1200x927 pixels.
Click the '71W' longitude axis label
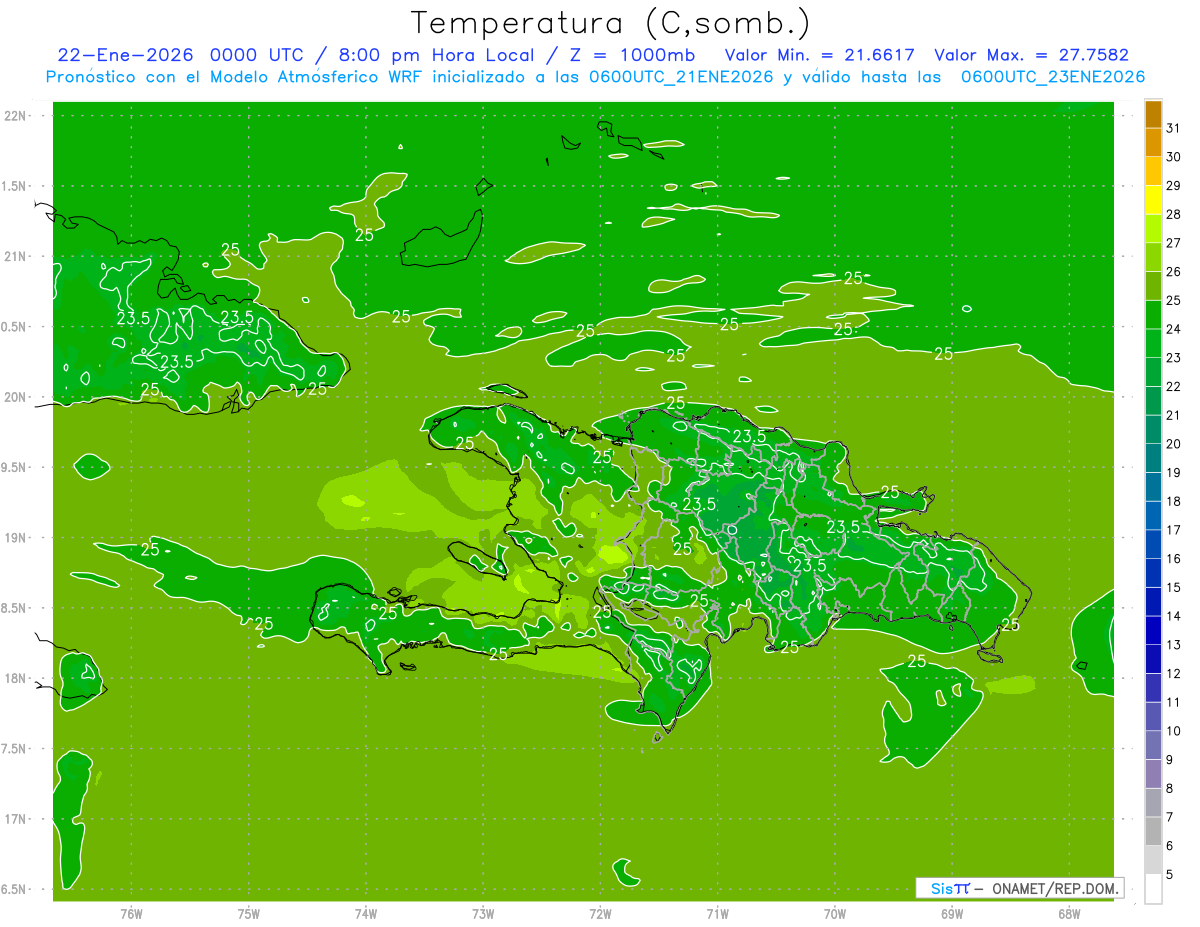point(718,913)
